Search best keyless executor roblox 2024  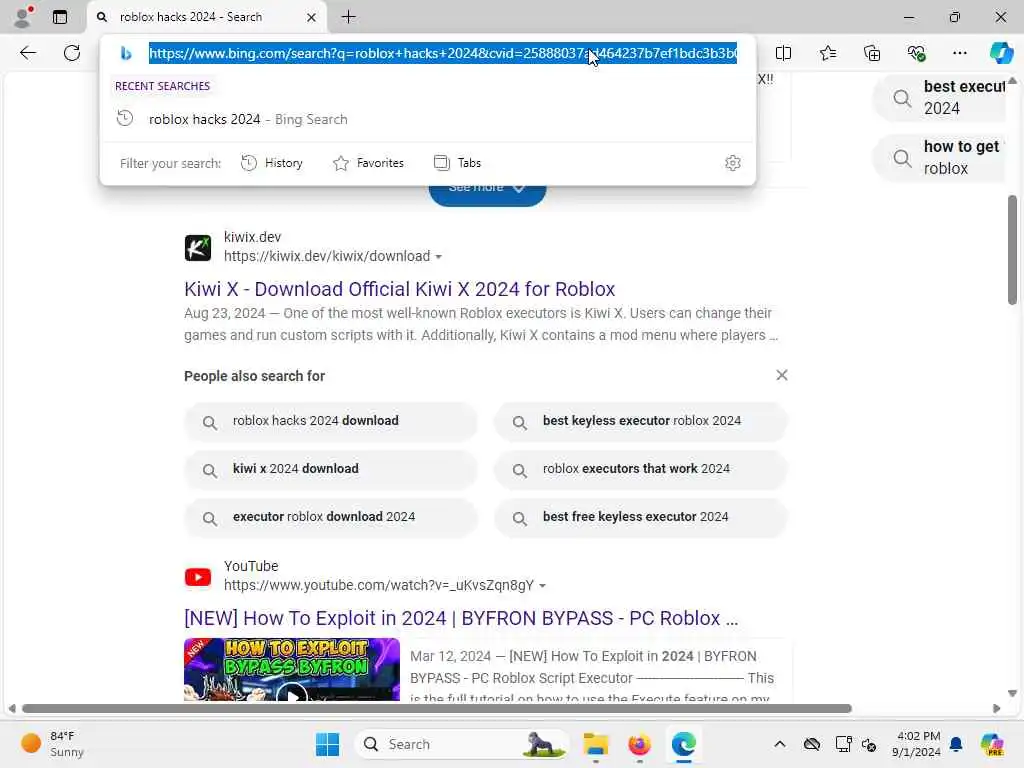[x=641, y=421]
